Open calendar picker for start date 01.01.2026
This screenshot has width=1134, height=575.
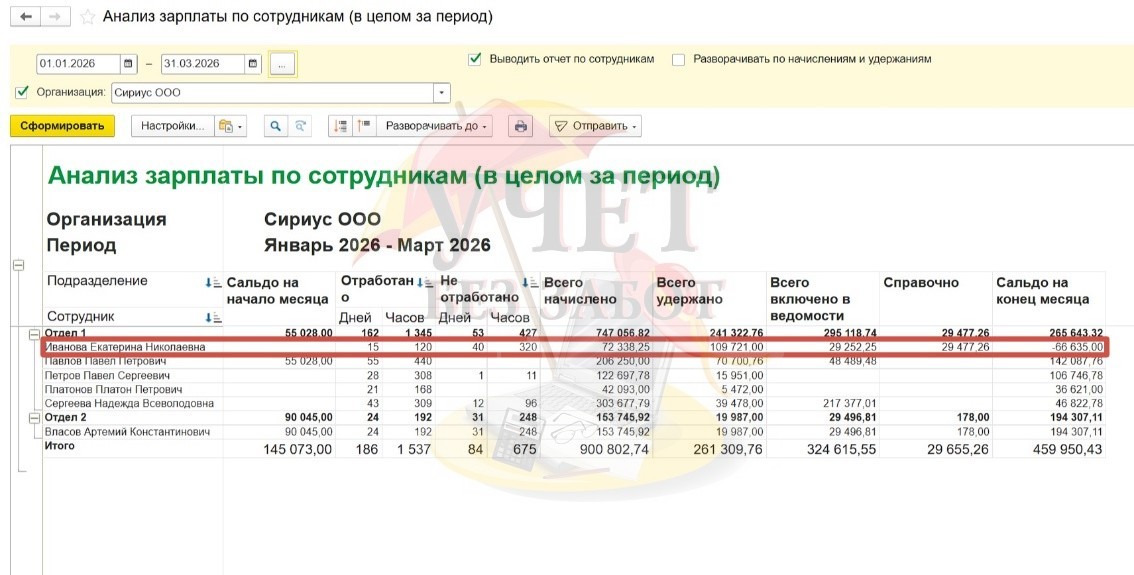pyautogui.click(x=128, y=64)
